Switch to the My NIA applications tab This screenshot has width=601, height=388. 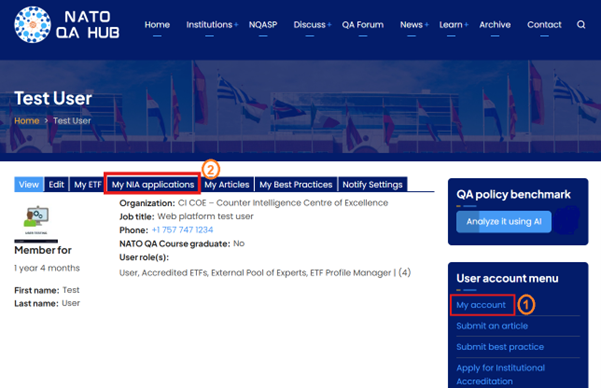[153, 184]
